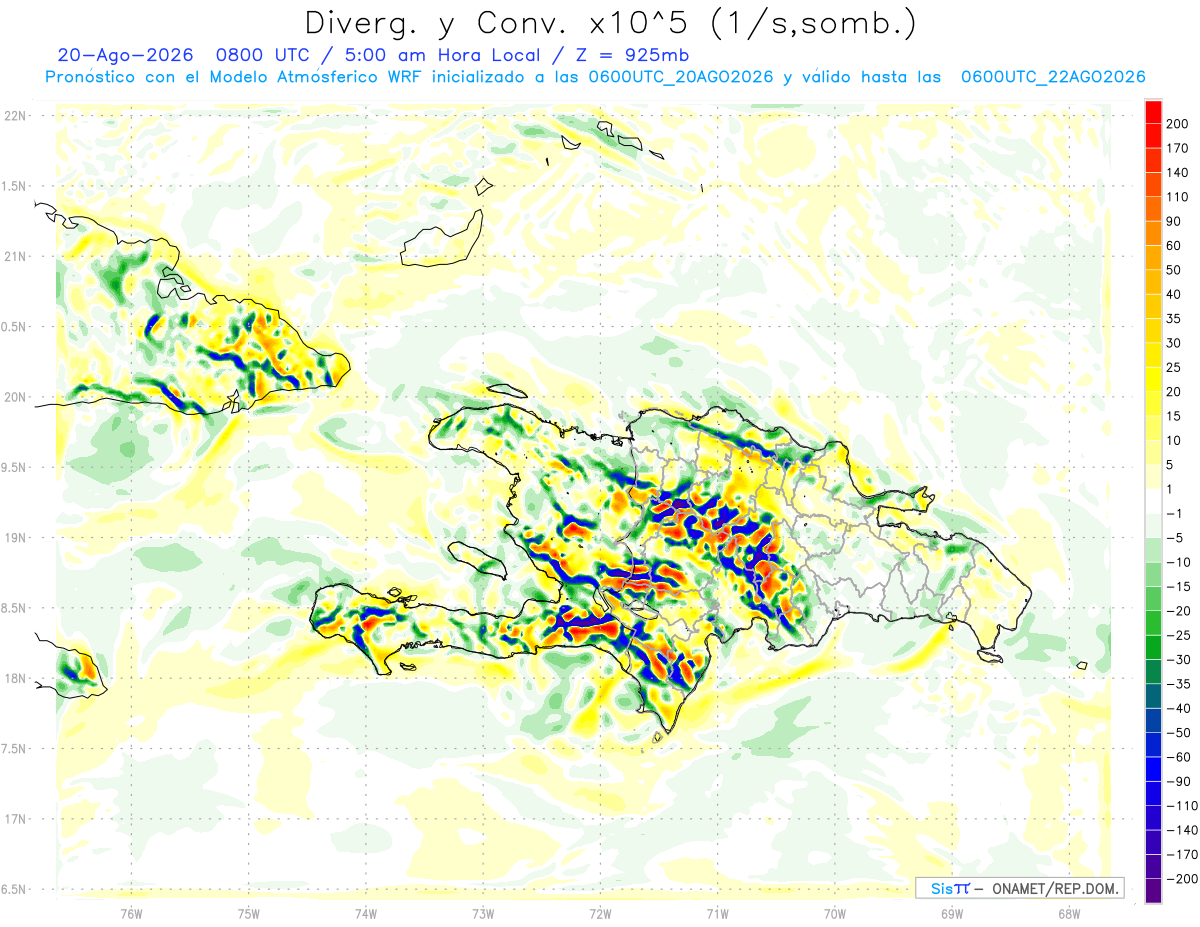Click the '75W' longitude label
Screen dimensions: 1200x927
[x=249, y=913]
